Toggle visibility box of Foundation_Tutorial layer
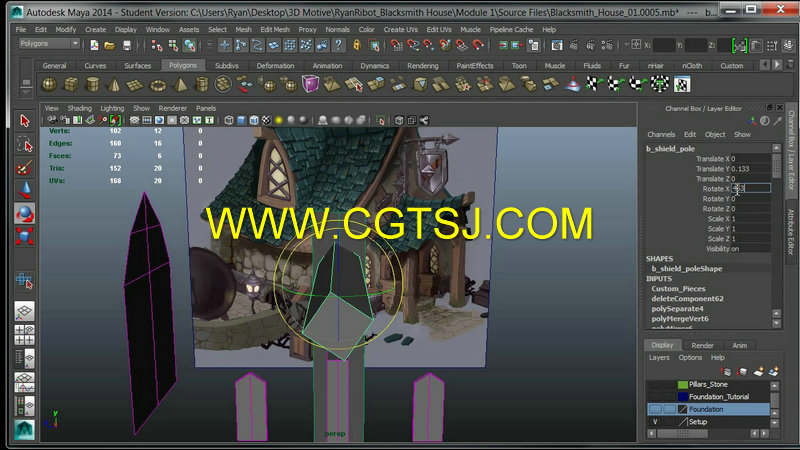The height and width of the screenshot is (450, 800). 655,396
